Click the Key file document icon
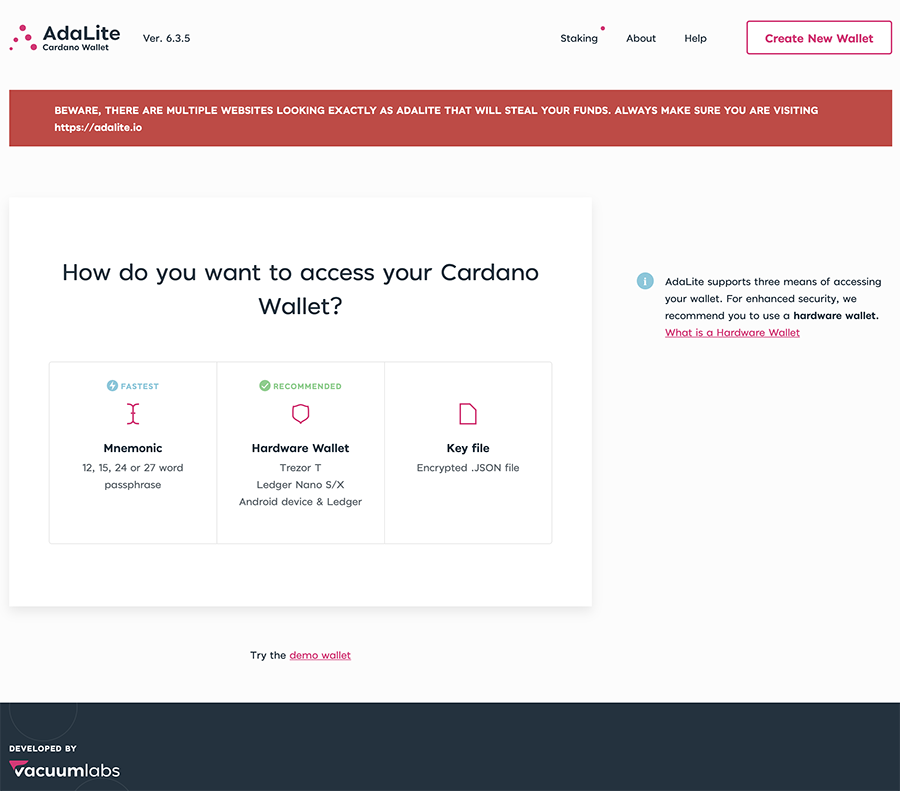The width and height of the screenshot is (900, 791). (468, 413)
